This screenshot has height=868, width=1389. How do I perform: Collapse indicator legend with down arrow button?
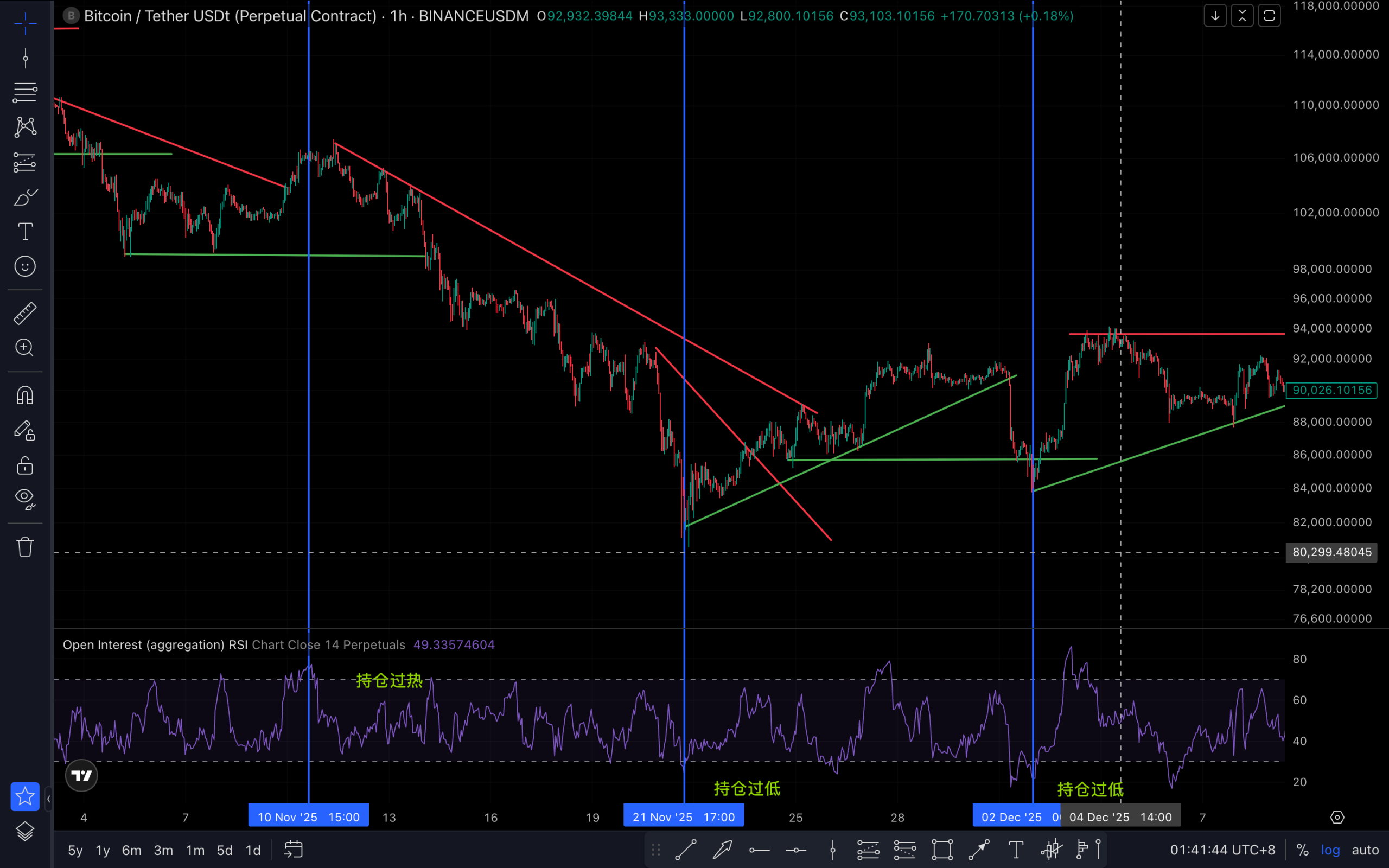(1215, 16)
